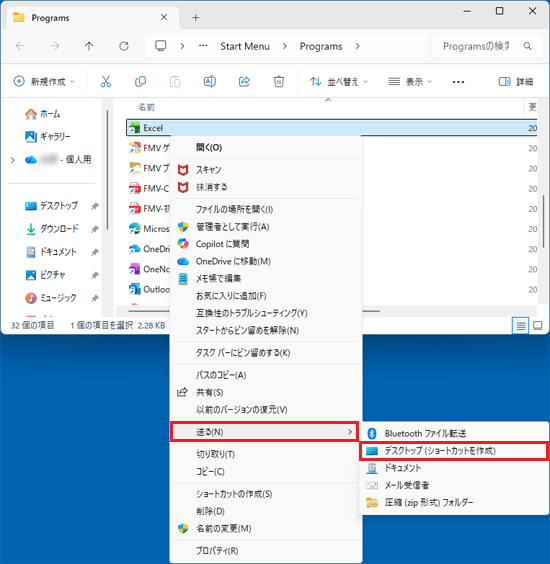Viewport: 550px width, 564px height.
Task: Open ドキュメント in quick access
Action: coord(51,252)
